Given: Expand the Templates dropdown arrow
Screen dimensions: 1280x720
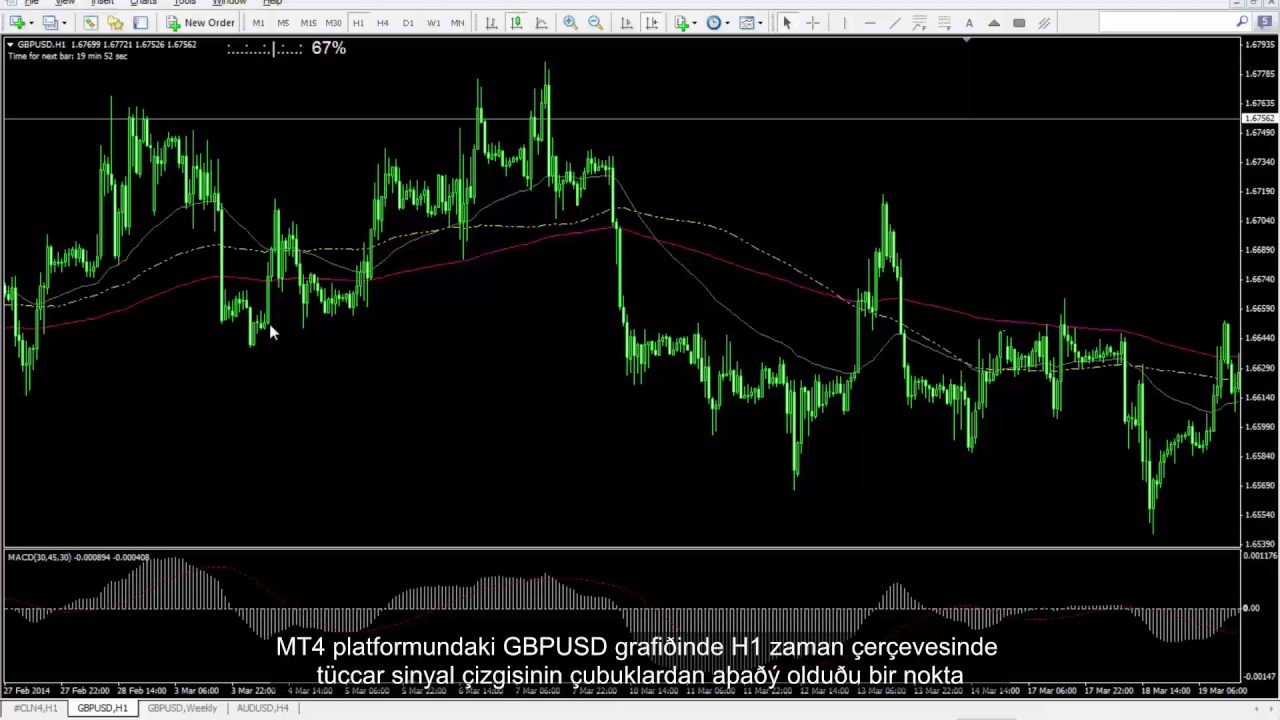Looking at the screenshot, I should pos(760,22).
